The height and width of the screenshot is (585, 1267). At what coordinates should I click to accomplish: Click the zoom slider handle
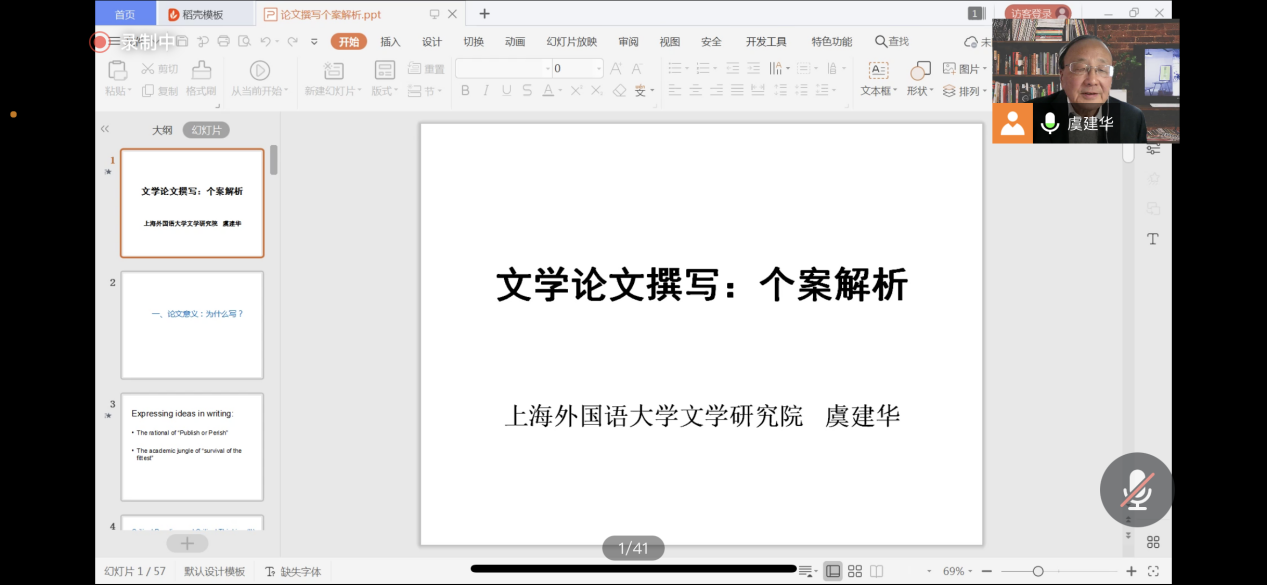(x=1038, y=571)
